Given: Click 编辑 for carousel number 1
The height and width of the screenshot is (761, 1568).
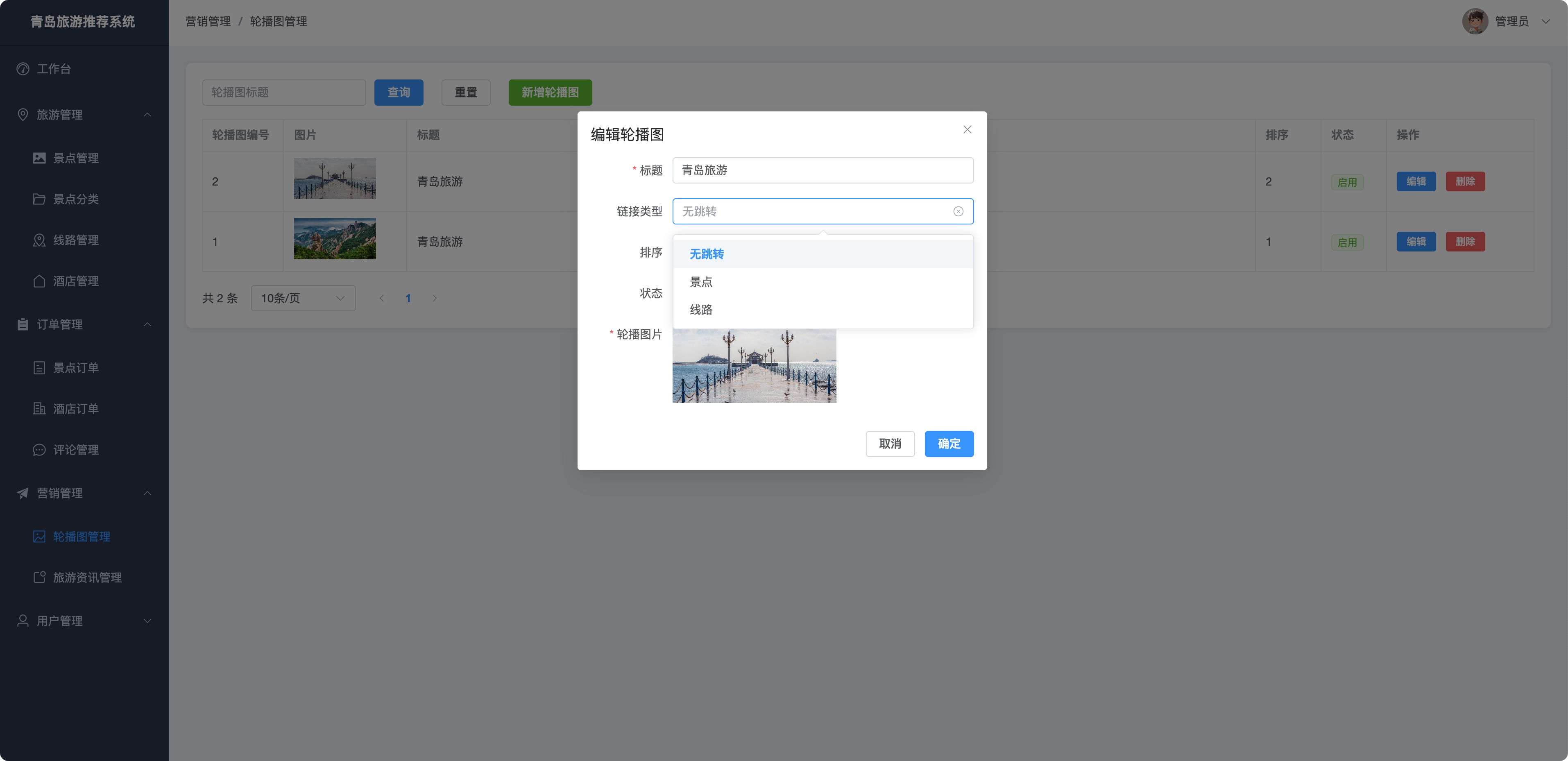Looking at the screenshot, I should (x=1416, y=242).
